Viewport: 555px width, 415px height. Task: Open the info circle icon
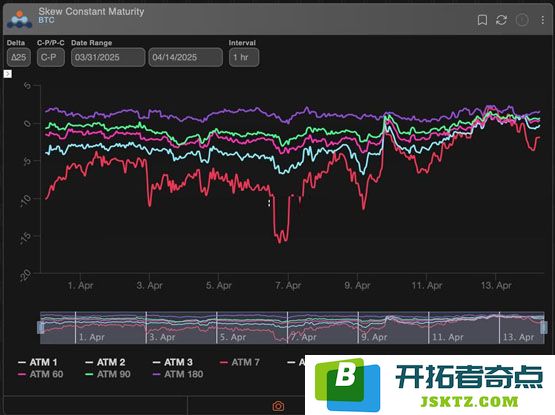coord(522,20)
